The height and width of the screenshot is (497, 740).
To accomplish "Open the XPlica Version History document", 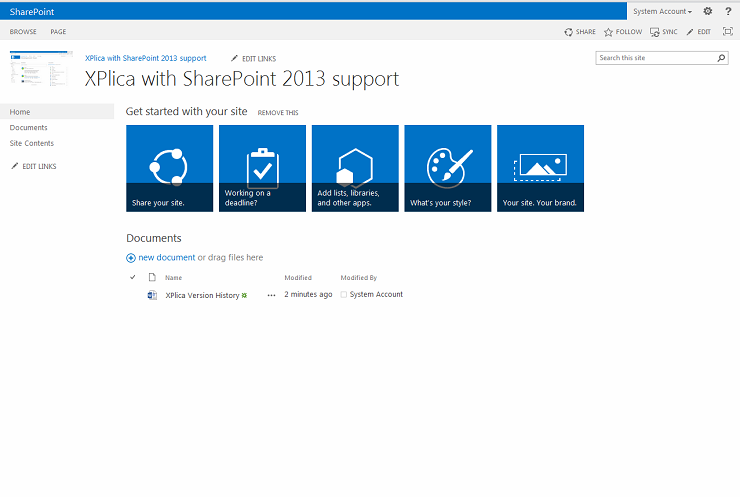I will pyautogui.click(x=202, y=295).
